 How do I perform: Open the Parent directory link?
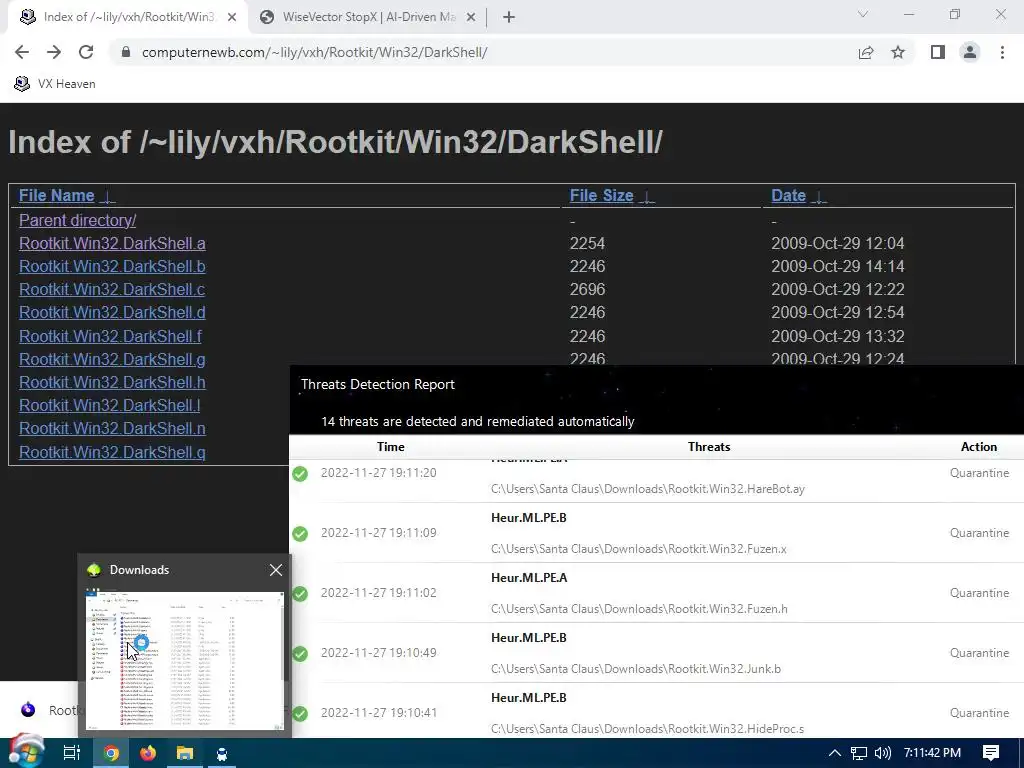(77, 221)
